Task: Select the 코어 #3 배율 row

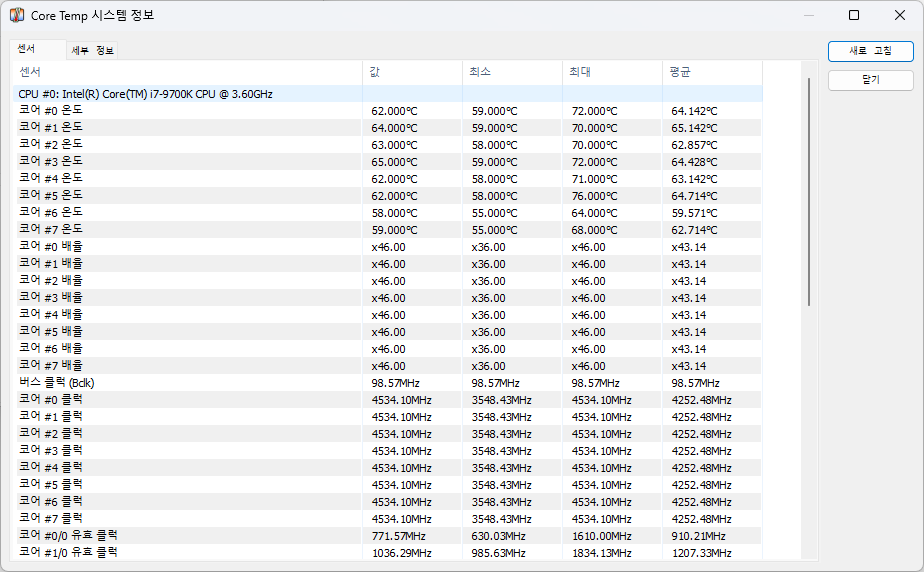Action: (x=387, y=298)
